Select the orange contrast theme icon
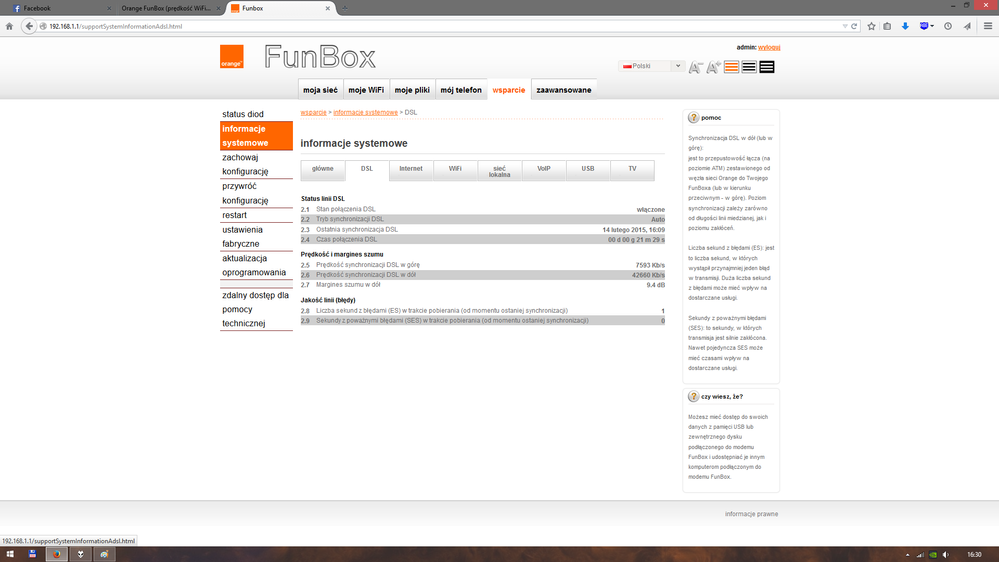This screenshot has width=999, height=562. (731, 67)
